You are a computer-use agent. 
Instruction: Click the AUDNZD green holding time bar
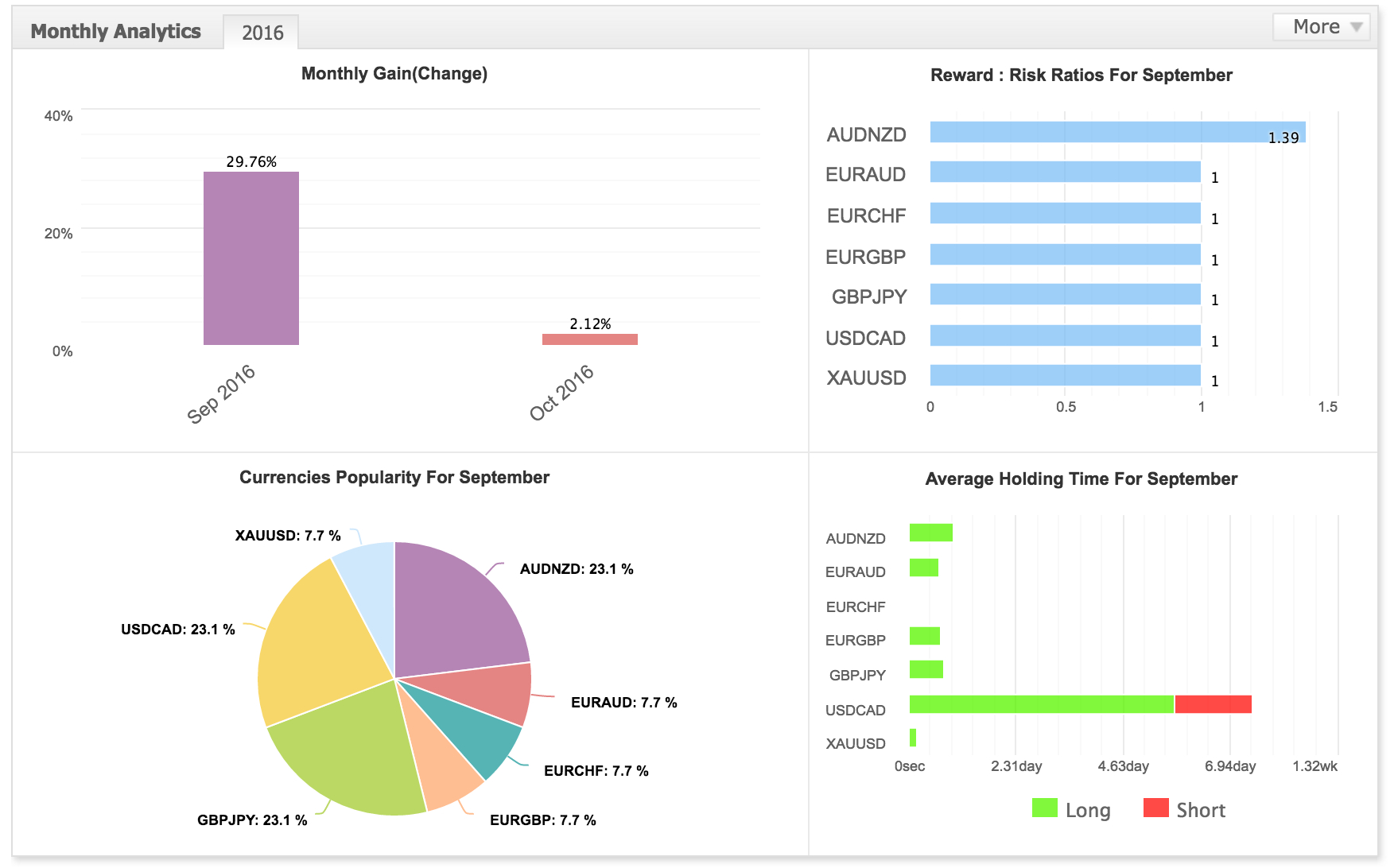point(931,533)
